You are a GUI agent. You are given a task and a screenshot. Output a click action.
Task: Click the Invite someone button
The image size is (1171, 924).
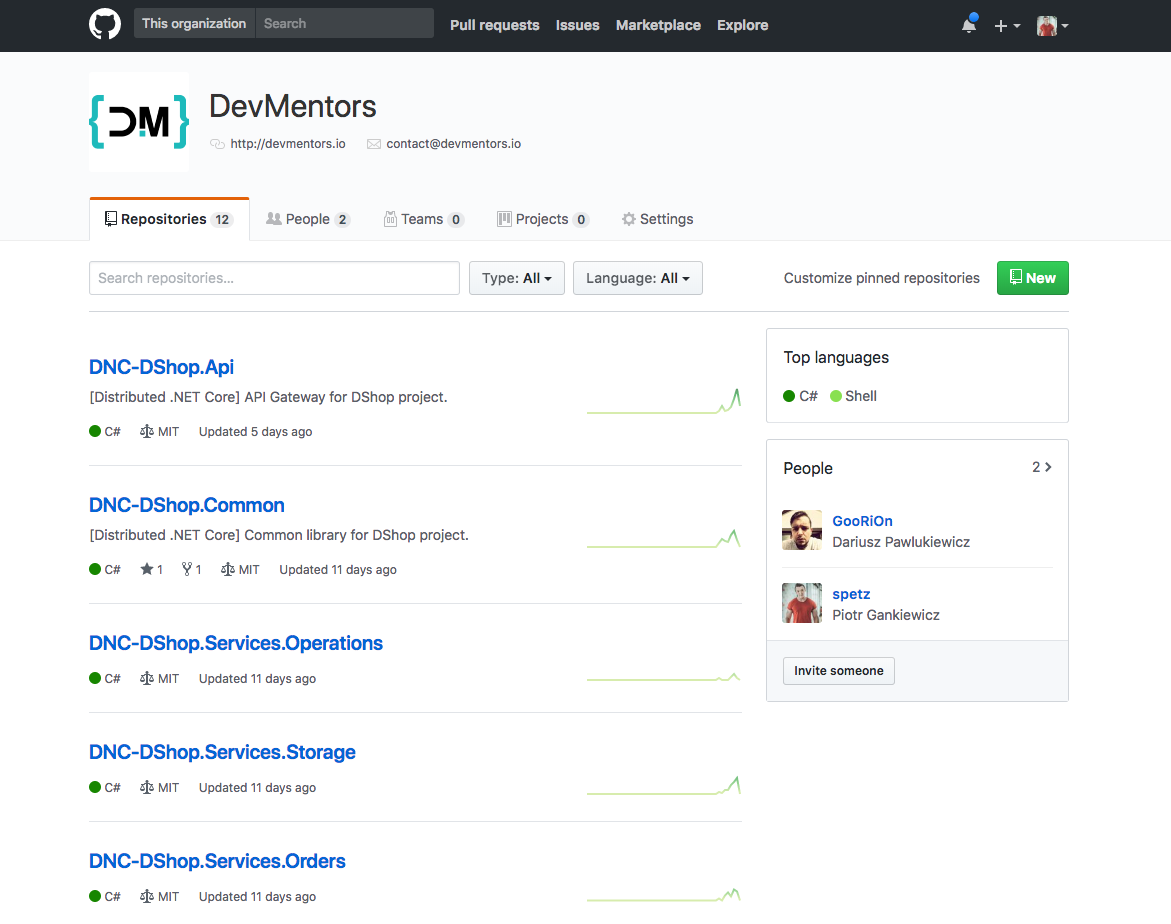tap(839, 671)
